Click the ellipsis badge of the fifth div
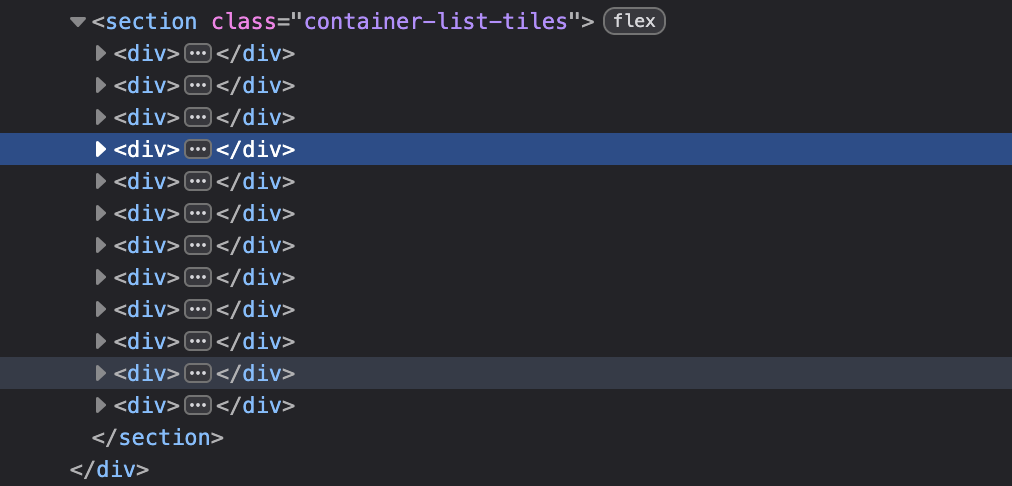Viewport: 1012px width, 486px height. point(198,181)
